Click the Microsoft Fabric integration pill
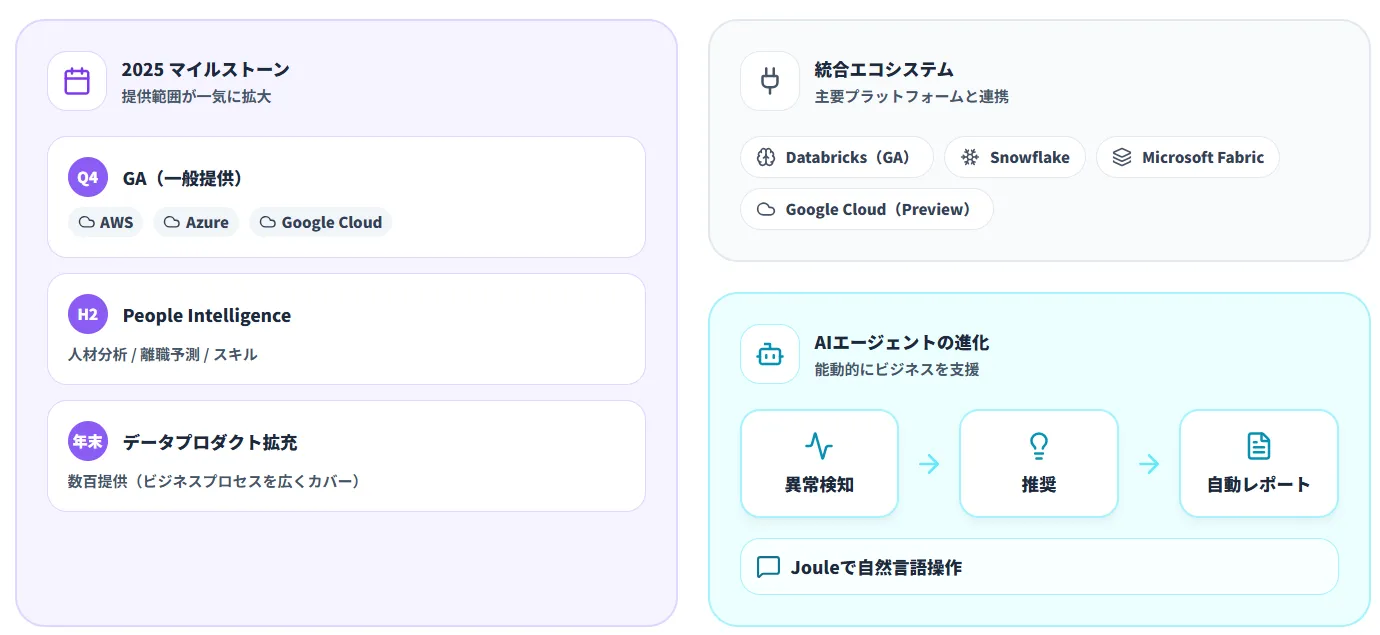This screenshot has height=635, width=1380. click(1187, 157)
